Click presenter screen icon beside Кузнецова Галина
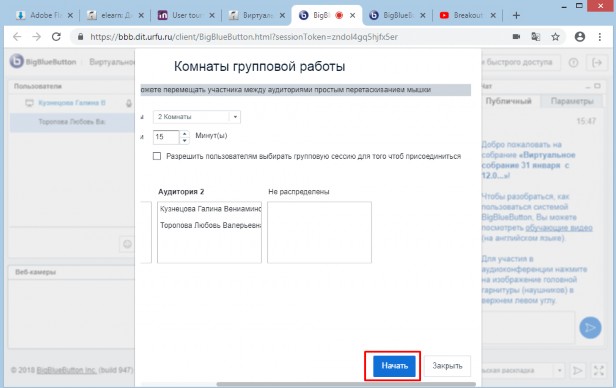The image size is (616, 388). (x=29, y=103)
